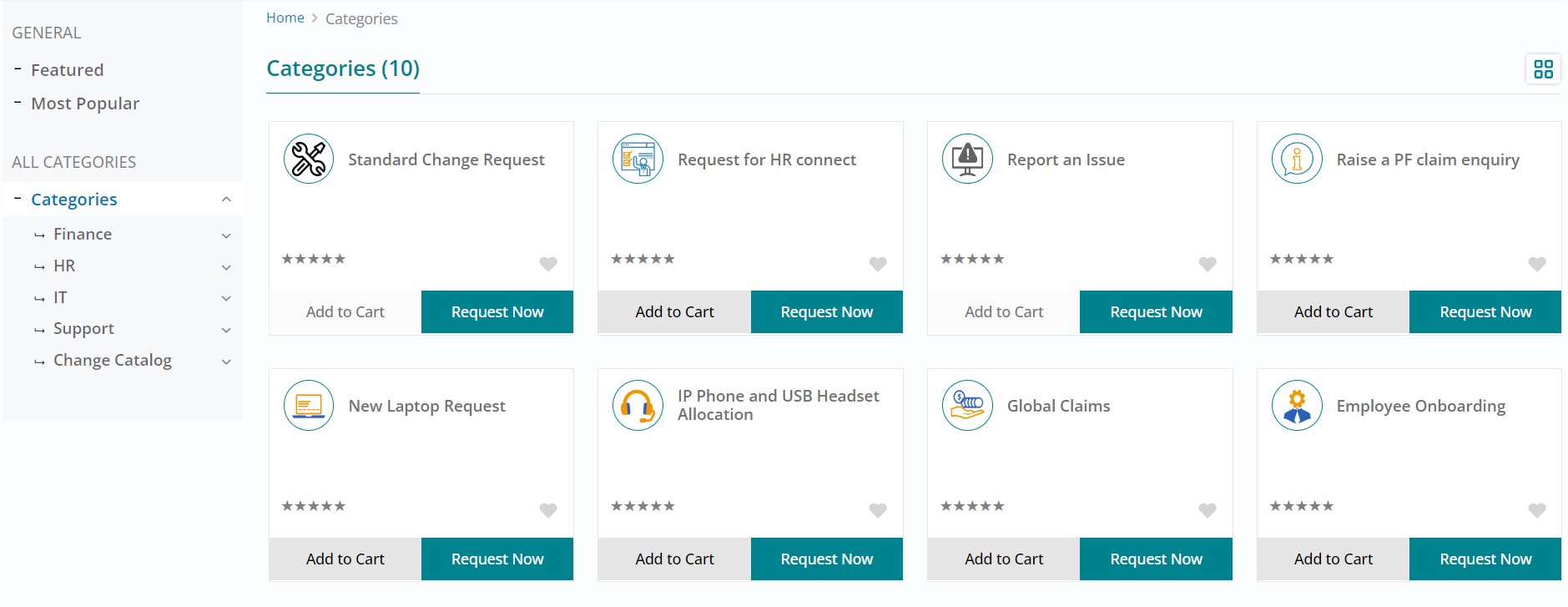This screenshot has height=607, width=1568.
Task: Collapse the Categories tree section
Action: tap(226, 200)
